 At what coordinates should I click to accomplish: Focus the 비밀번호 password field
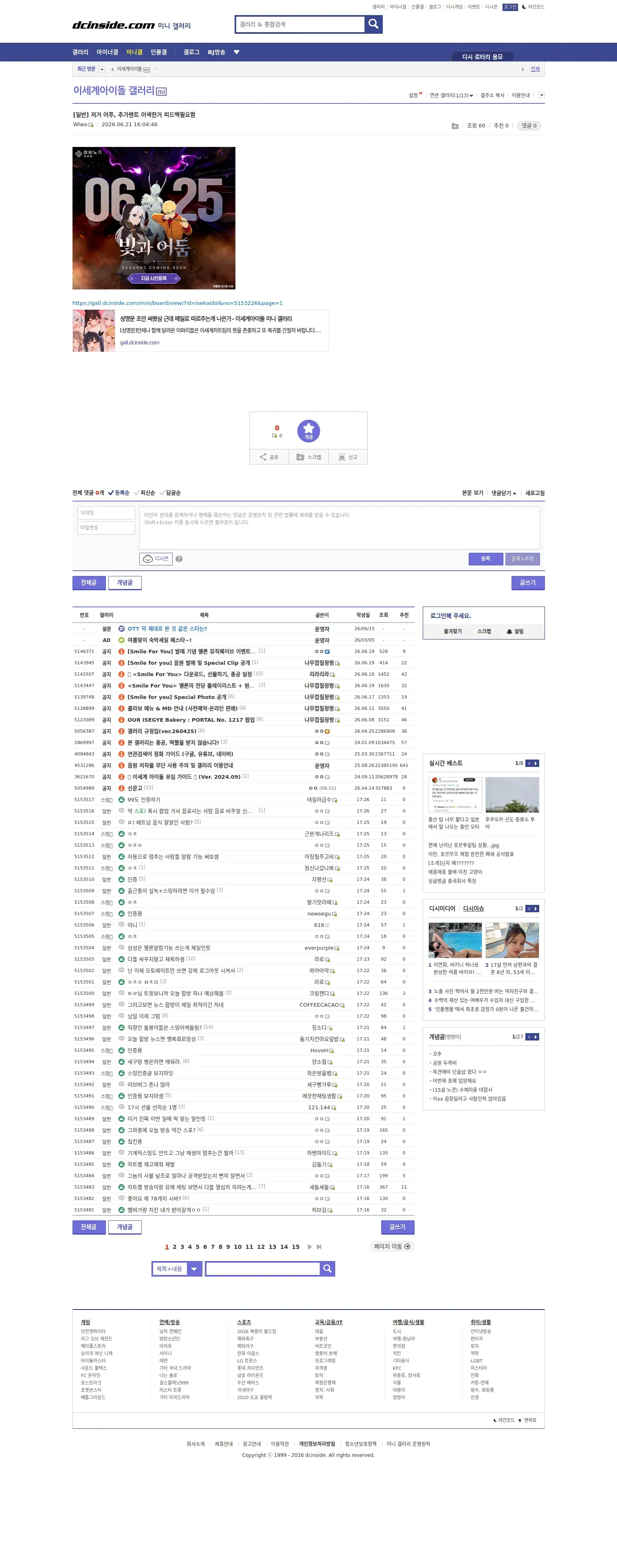[x=106, y=528]
